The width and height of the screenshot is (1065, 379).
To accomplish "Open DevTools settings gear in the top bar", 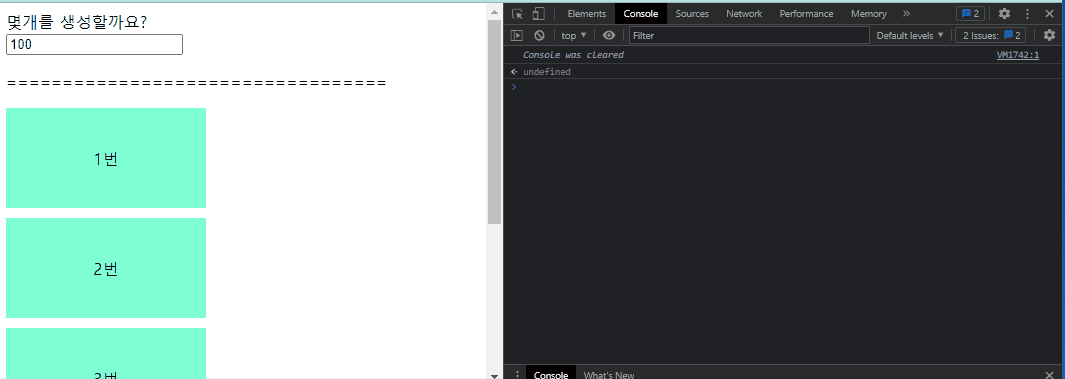I will (1004, 14).
